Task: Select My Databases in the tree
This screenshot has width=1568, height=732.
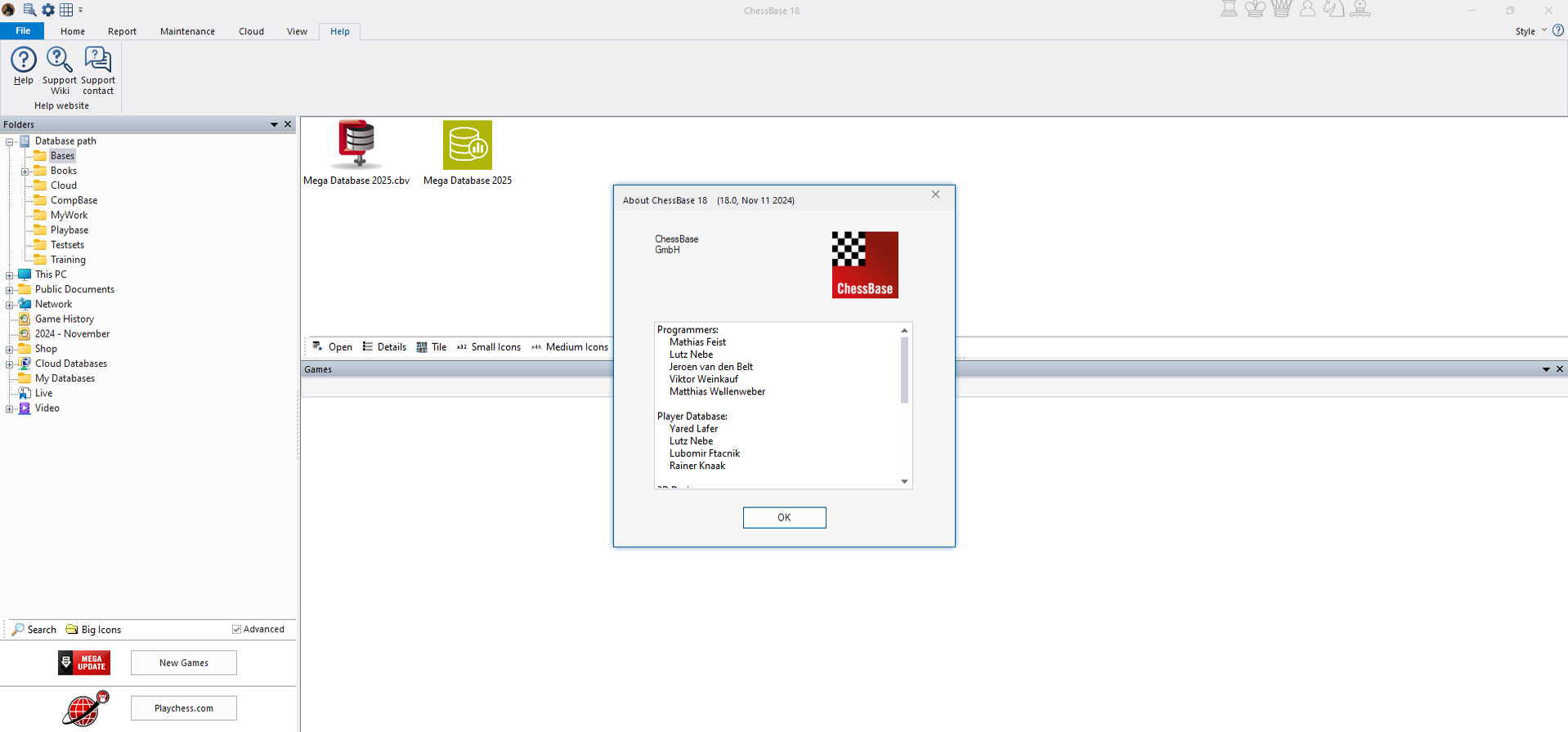Action: point(65,379)
